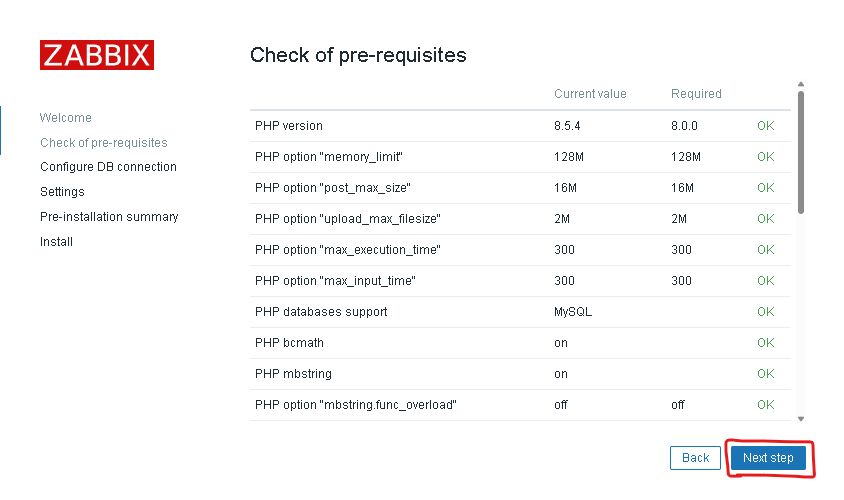
Task: Click OK status for PHP bcmath
Action: click(765, 343)
